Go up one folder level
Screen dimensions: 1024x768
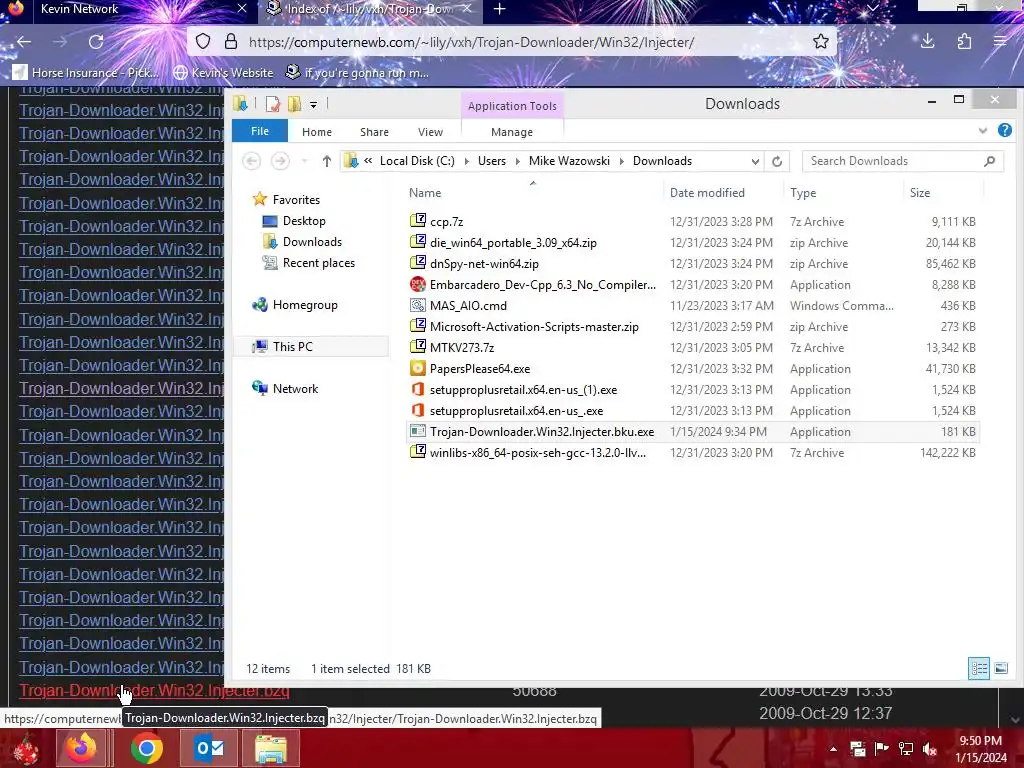tap(327, 161)
